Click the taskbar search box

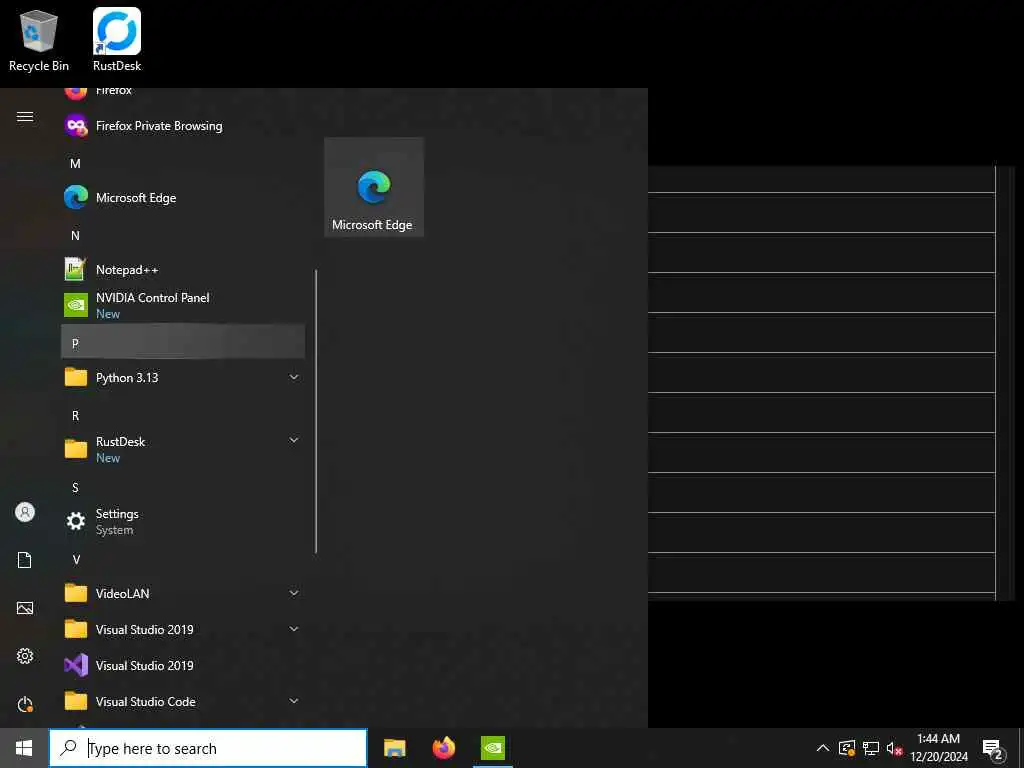click(208, 748)
